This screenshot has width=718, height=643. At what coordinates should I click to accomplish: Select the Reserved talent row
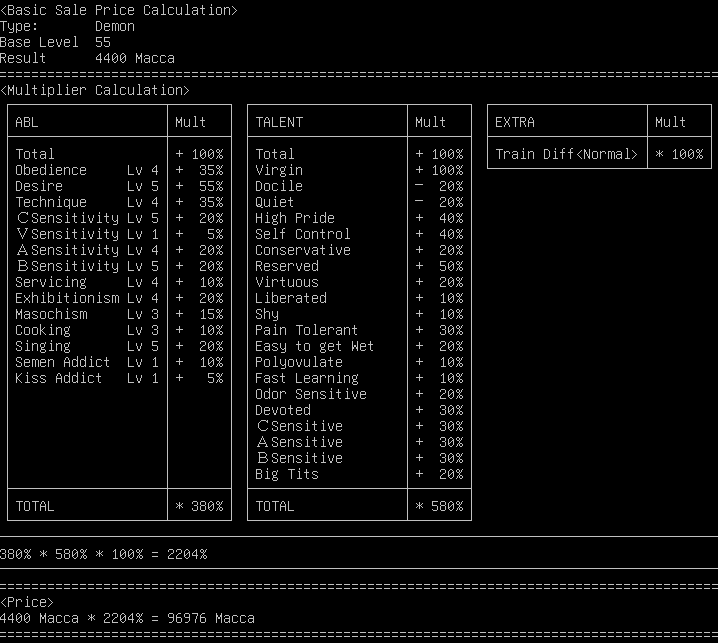[x=359, y=266]
